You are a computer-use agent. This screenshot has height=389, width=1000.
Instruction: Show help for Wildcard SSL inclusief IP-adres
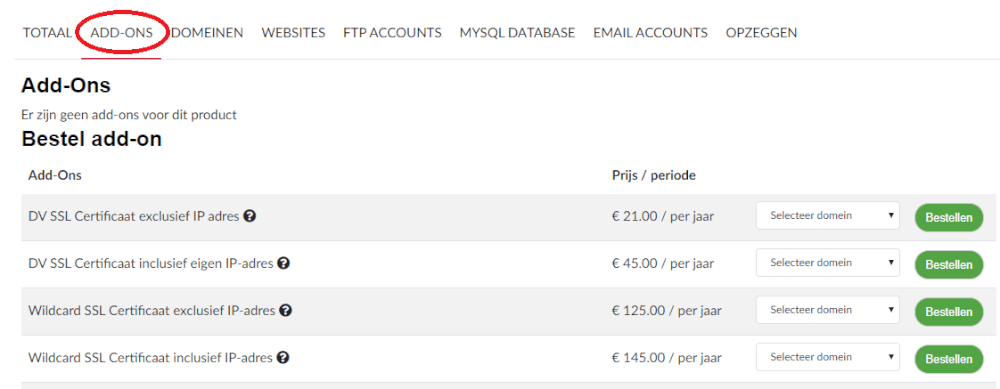tap(283, 357)
